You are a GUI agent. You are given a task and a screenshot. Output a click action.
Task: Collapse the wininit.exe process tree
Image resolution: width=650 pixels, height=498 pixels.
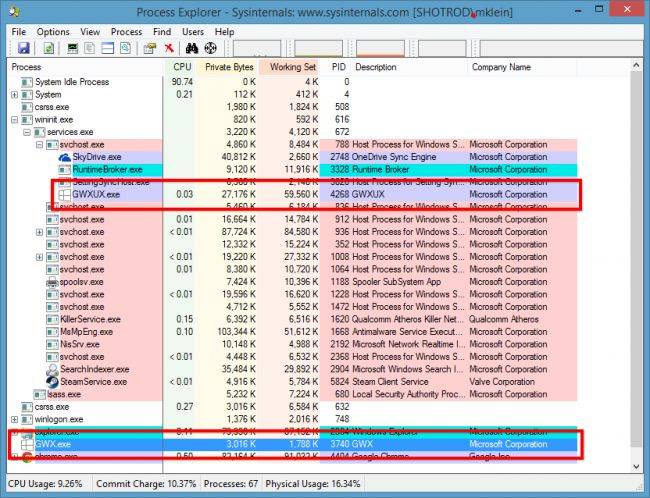pyautogui.click(x=14, y=119)
